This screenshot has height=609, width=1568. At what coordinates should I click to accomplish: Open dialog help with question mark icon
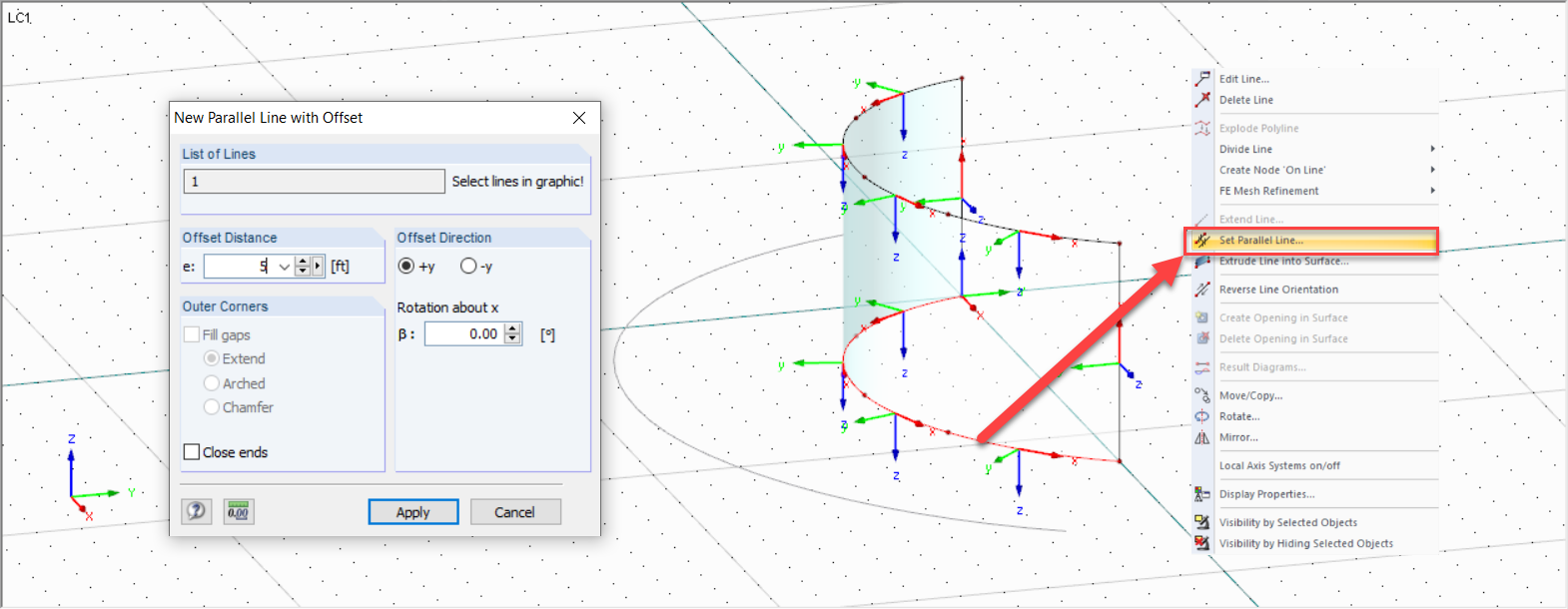197,511
